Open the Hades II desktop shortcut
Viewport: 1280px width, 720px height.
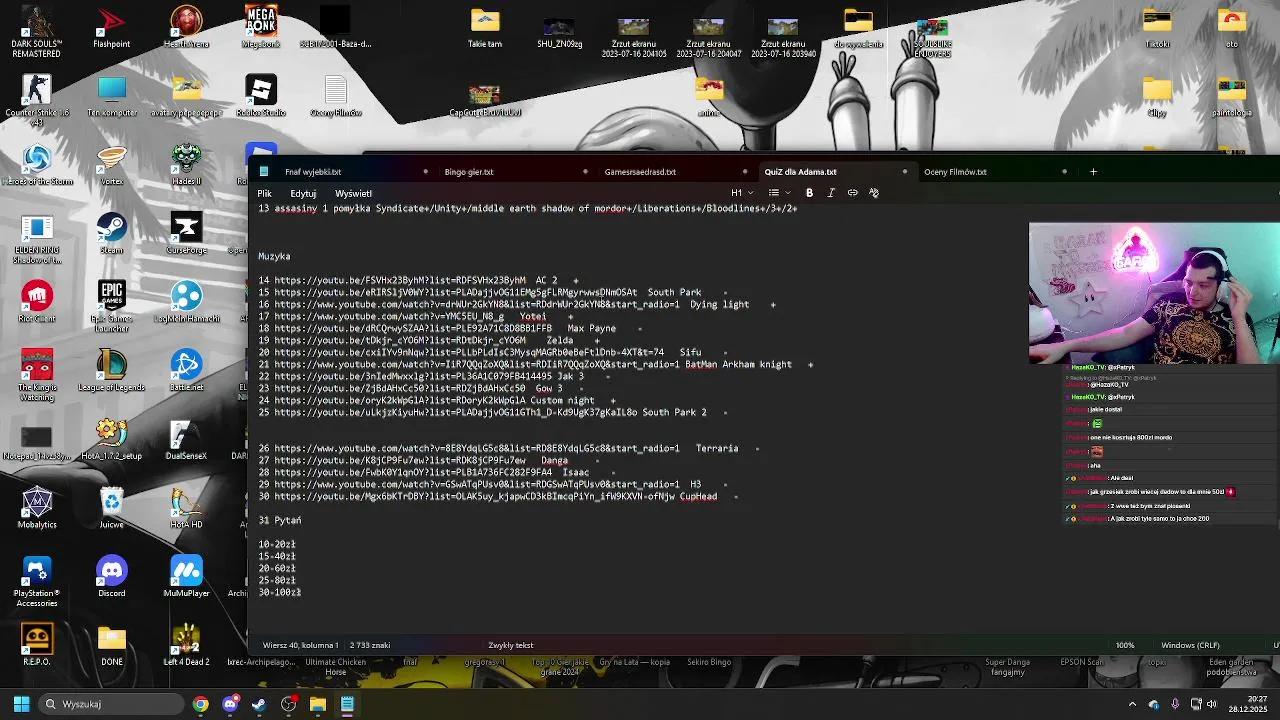click(186, 165)
